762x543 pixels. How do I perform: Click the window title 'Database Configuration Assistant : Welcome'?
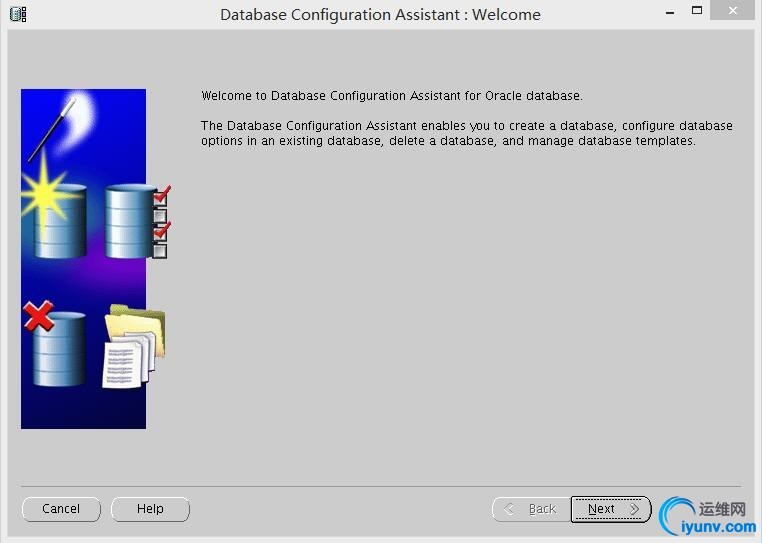pos(380,15)
